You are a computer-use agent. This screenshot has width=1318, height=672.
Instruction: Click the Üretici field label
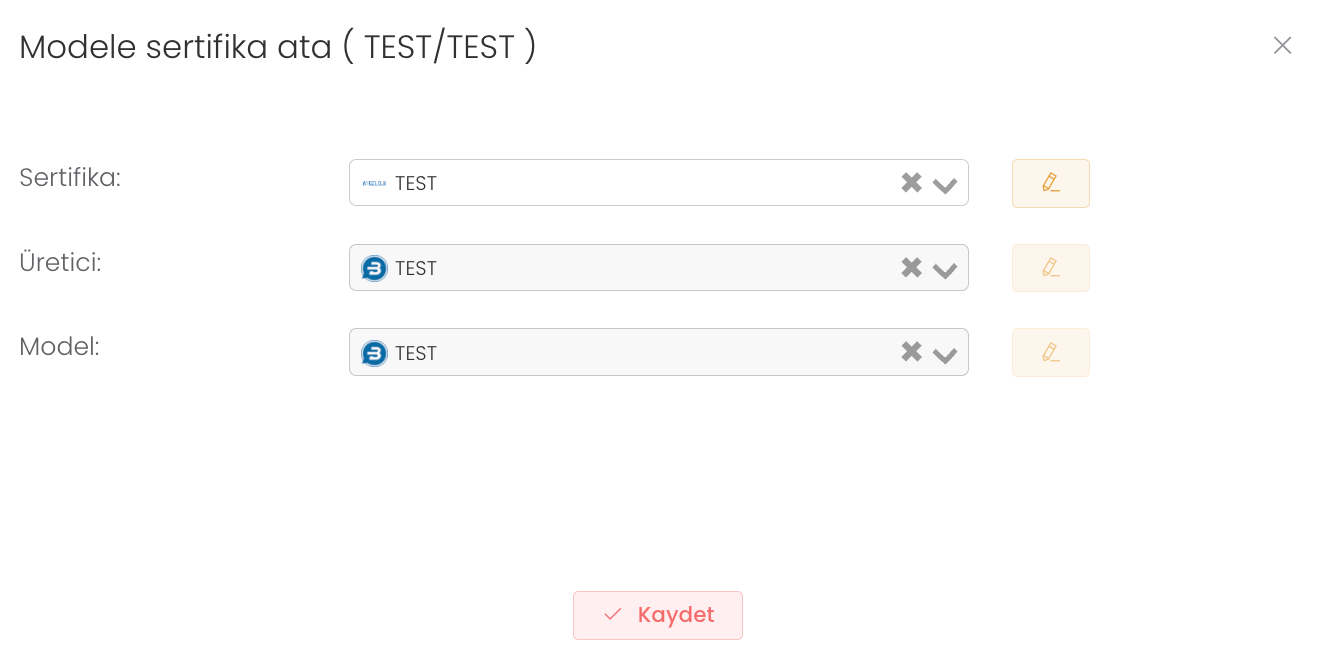[x=61, y=263]
